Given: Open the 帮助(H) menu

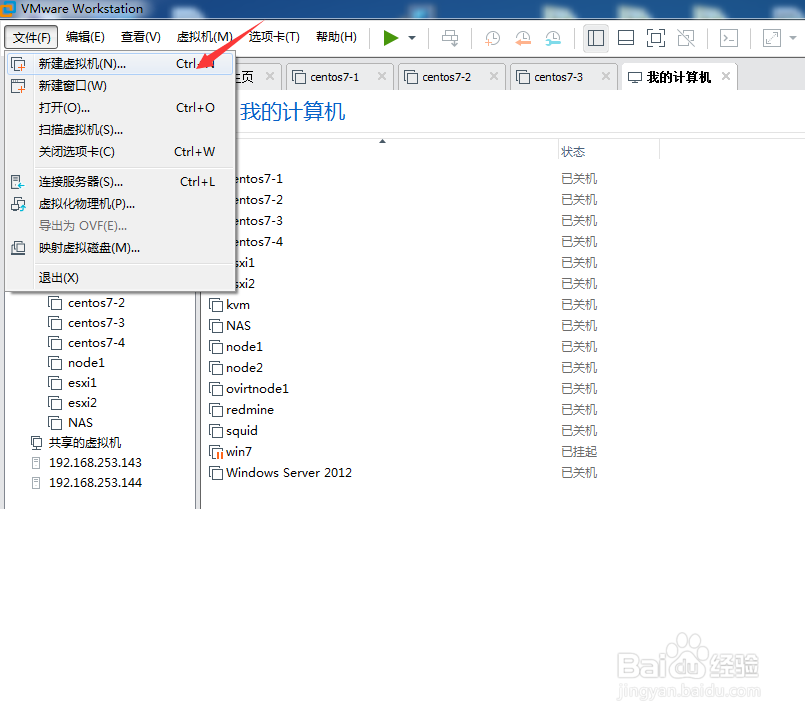Looking at the screenshot, I should (x=336, y=37).
